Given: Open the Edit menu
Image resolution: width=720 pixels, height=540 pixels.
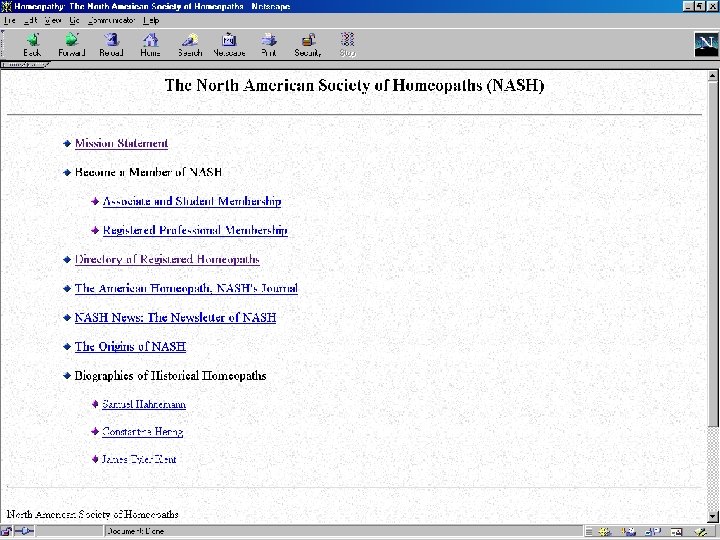Looking at the screenshot, I should pos(30,21).
